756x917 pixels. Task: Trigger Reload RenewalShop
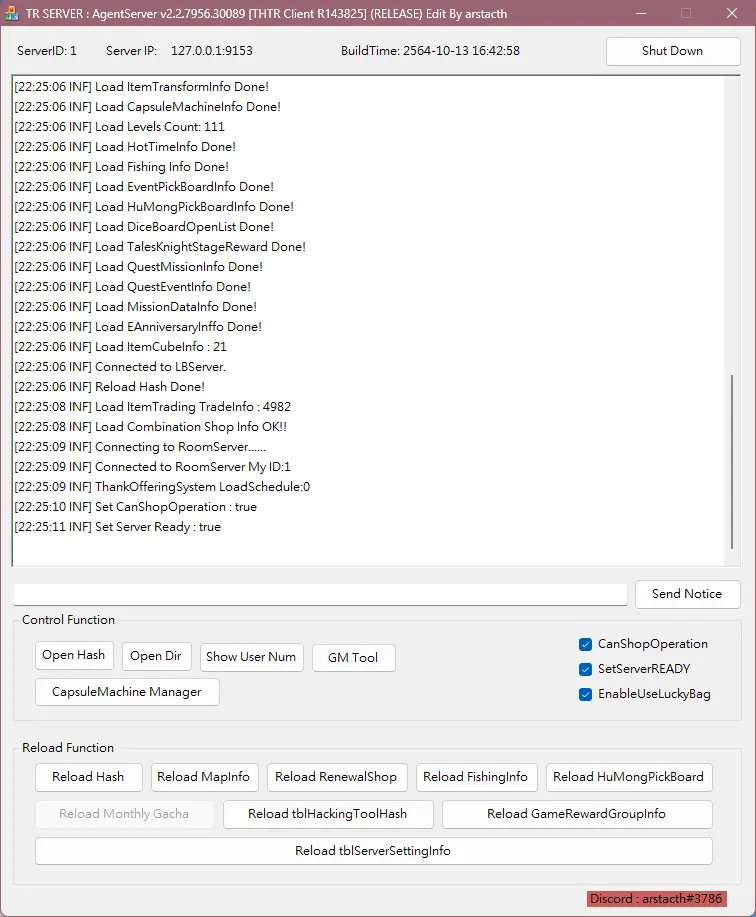(x=336, y=777)
